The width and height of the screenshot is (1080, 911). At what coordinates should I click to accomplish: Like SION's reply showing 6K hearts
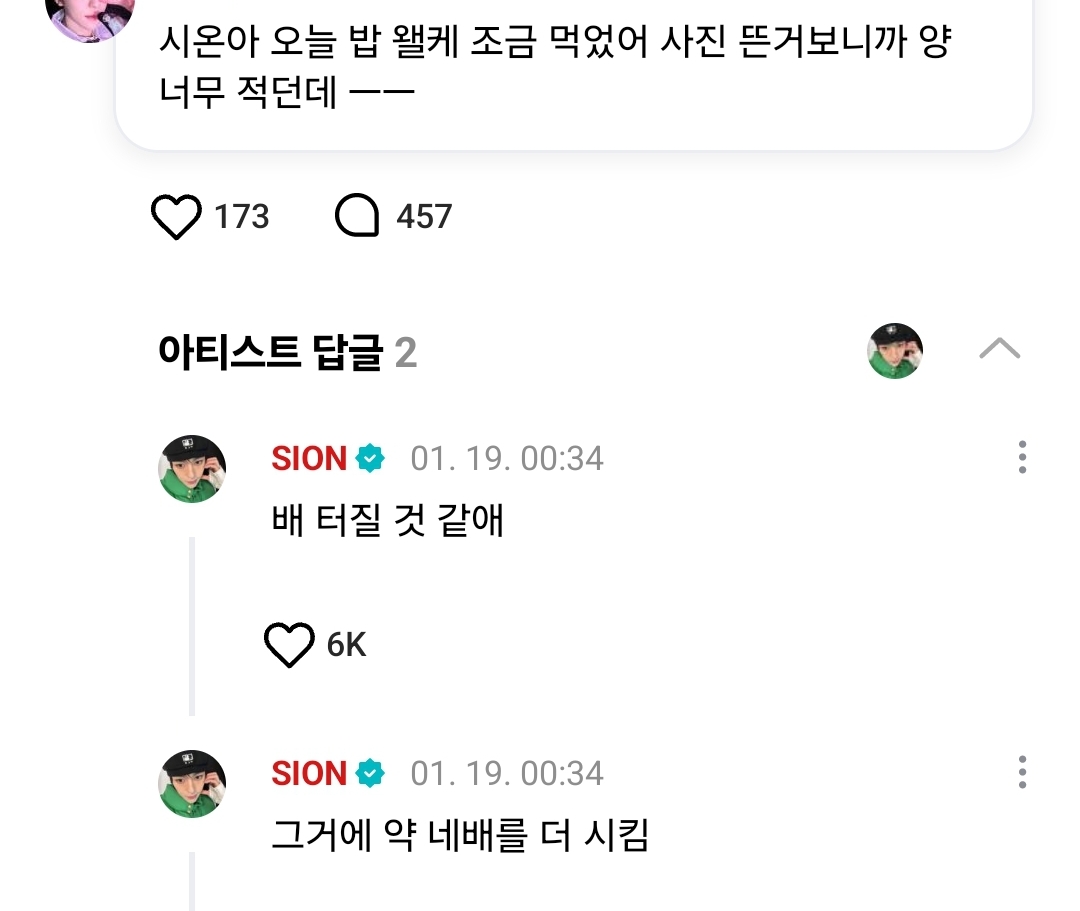pos(289,645)
